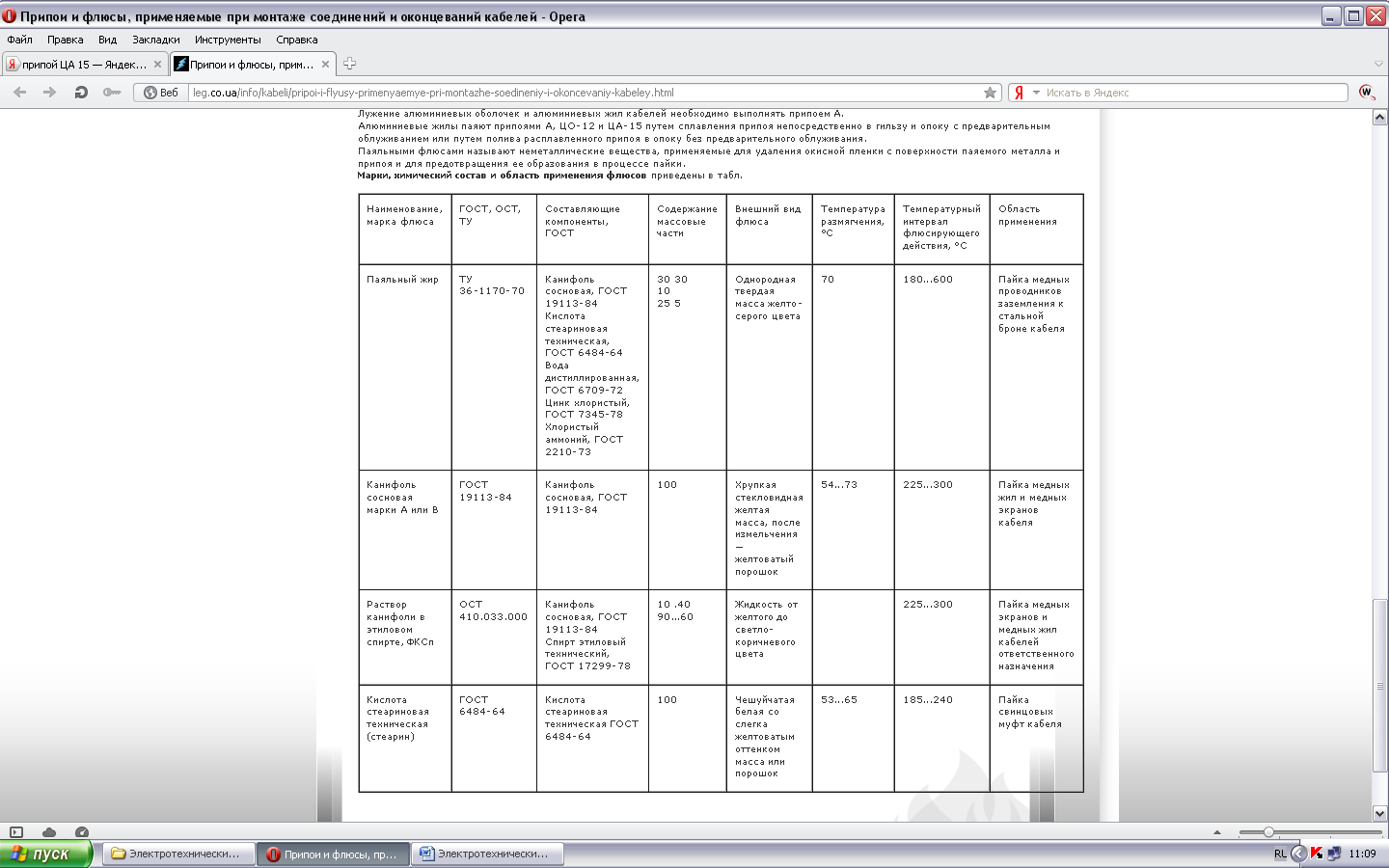This screenshot has width=1389, height=868.
Task: Click cell value '185...240'
Action: [x=928, y=700]
